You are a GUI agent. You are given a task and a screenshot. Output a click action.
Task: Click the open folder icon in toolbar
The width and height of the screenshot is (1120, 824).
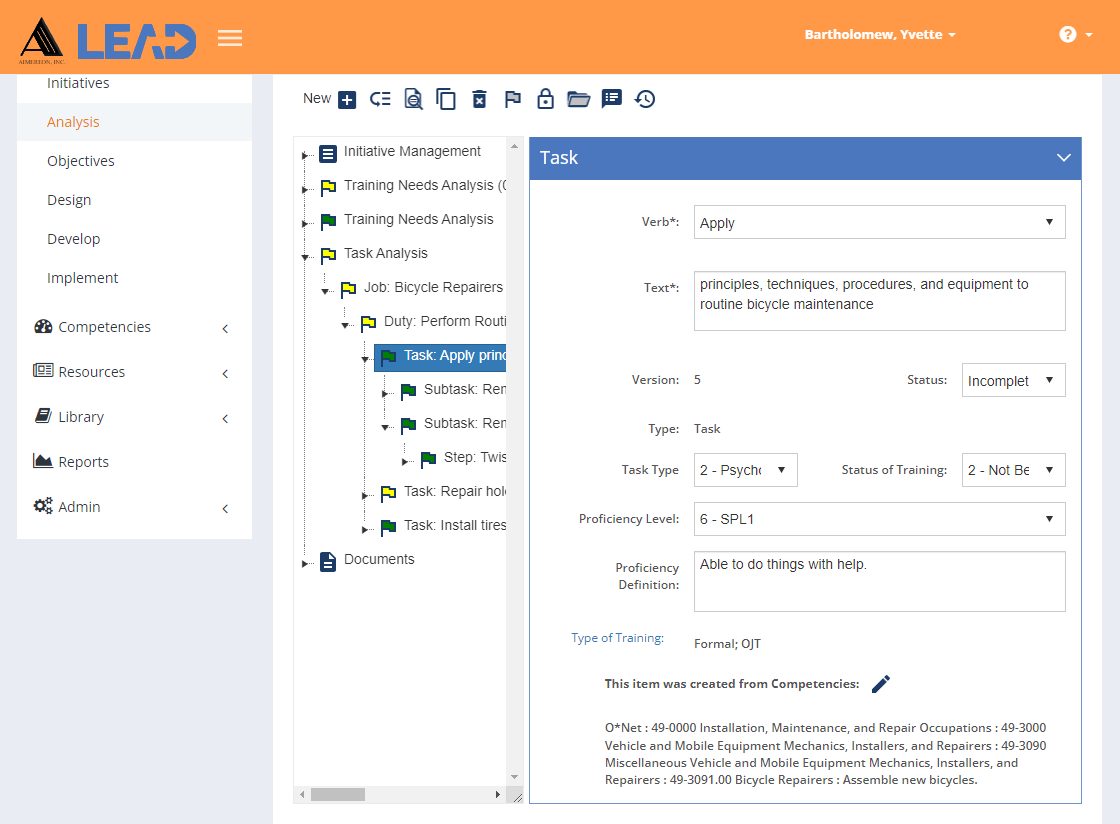point(579,99)
